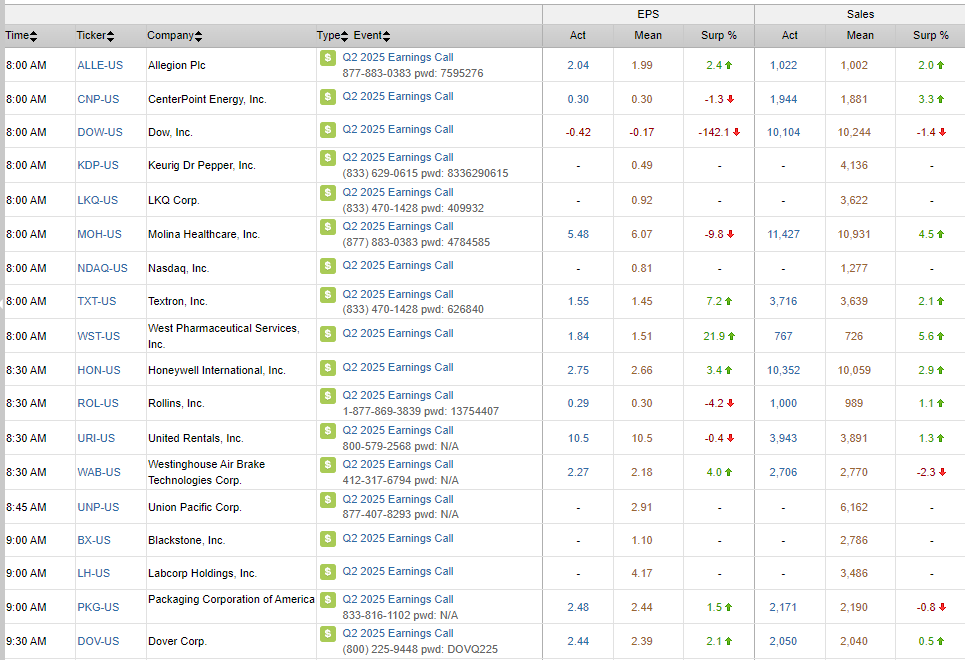Image resolution: width=965 pixels, height=660 pixels.
Task: Open the KDP-US ticker link
Action: (x=98, y=166)
